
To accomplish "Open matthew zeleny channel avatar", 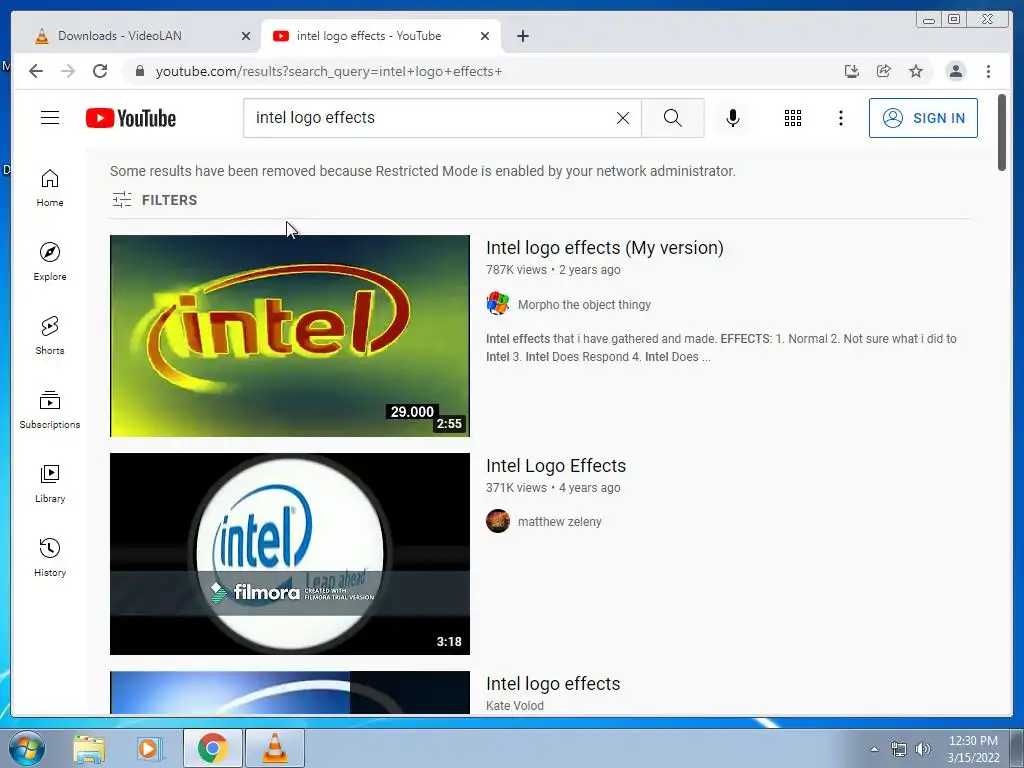I will pos(498,521).
